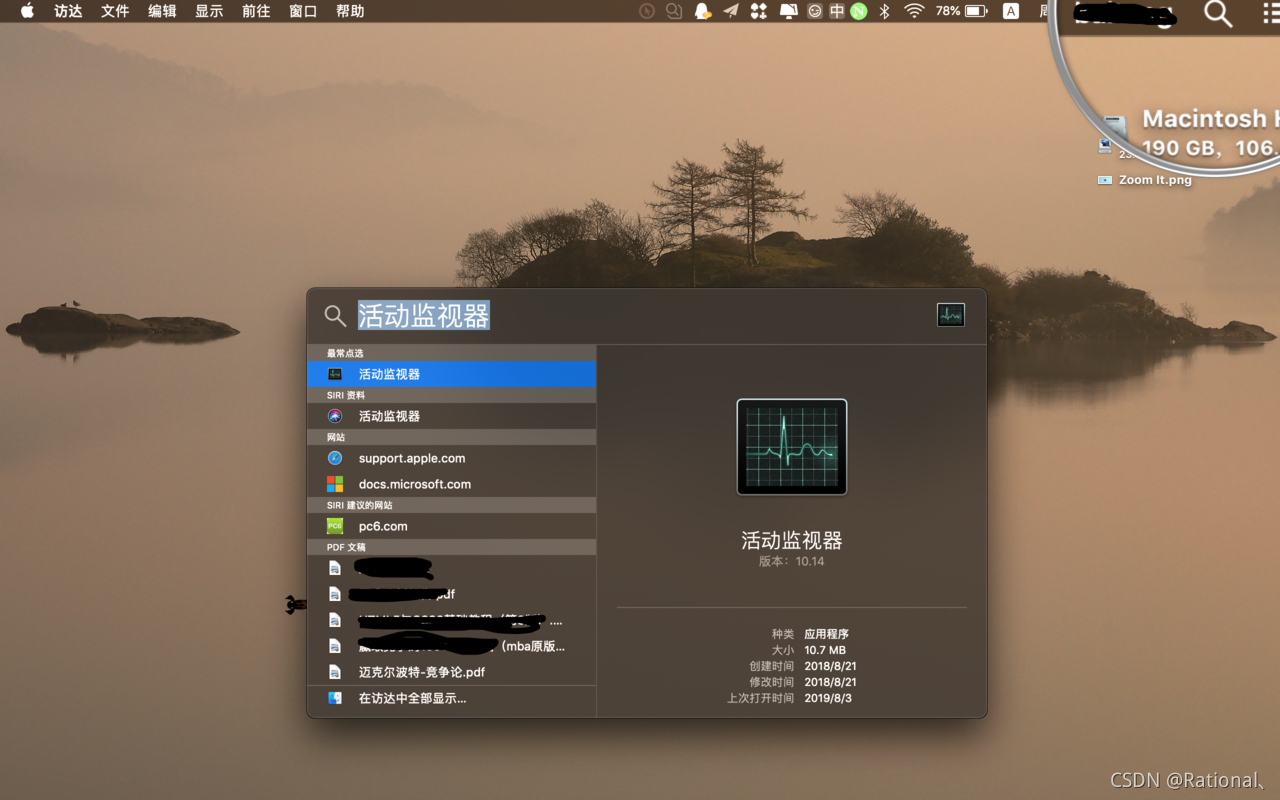Open pc6.com suggested website

pyautogui.click(x=451, y=526)
